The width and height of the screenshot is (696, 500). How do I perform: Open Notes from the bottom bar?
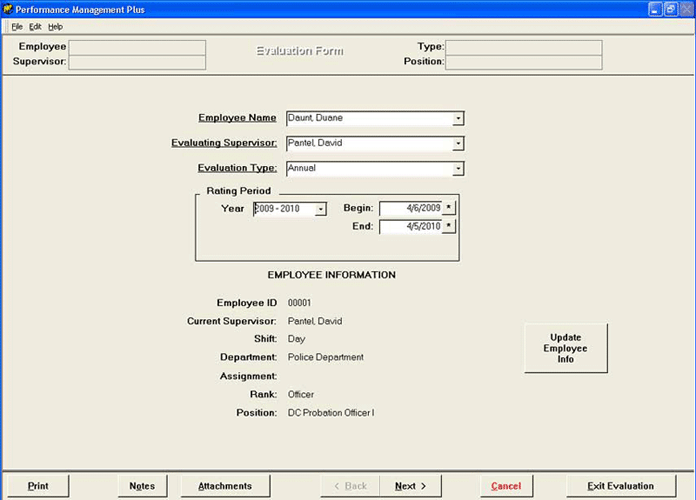[x=142, y=486]
